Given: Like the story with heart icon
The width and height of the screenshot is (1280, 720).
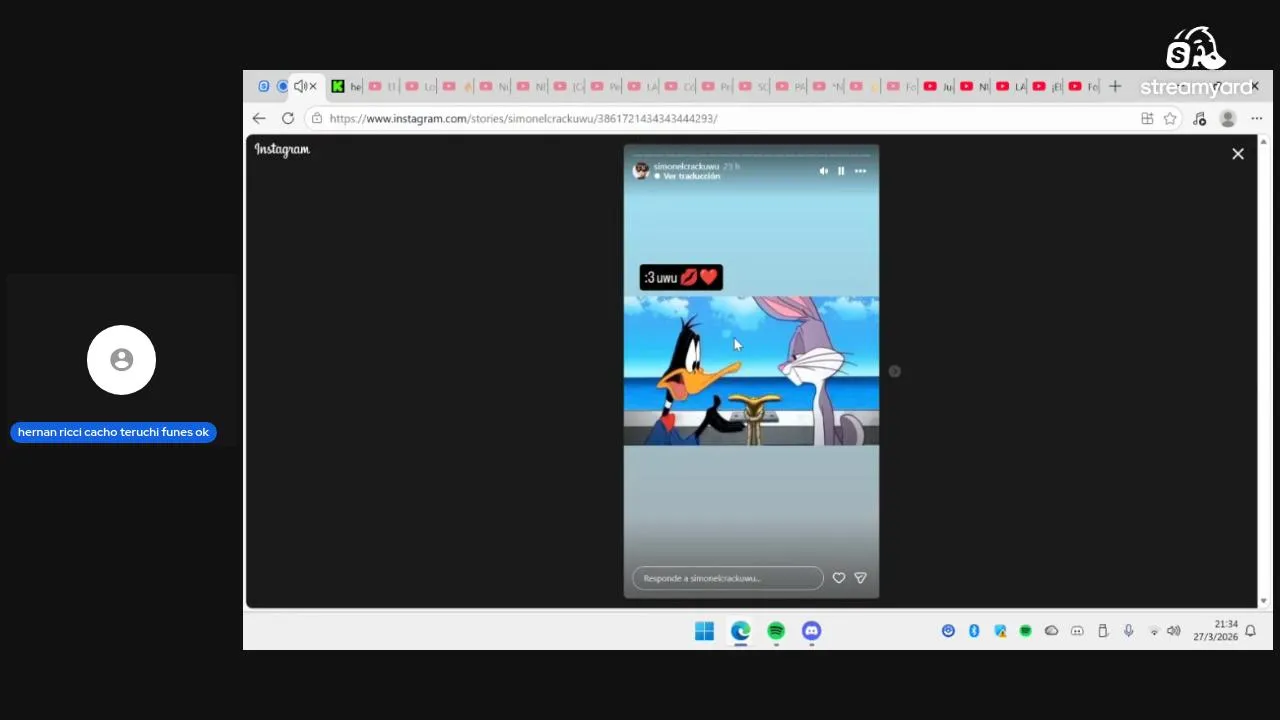Looking at the screenshot, I should coord(839,578).
